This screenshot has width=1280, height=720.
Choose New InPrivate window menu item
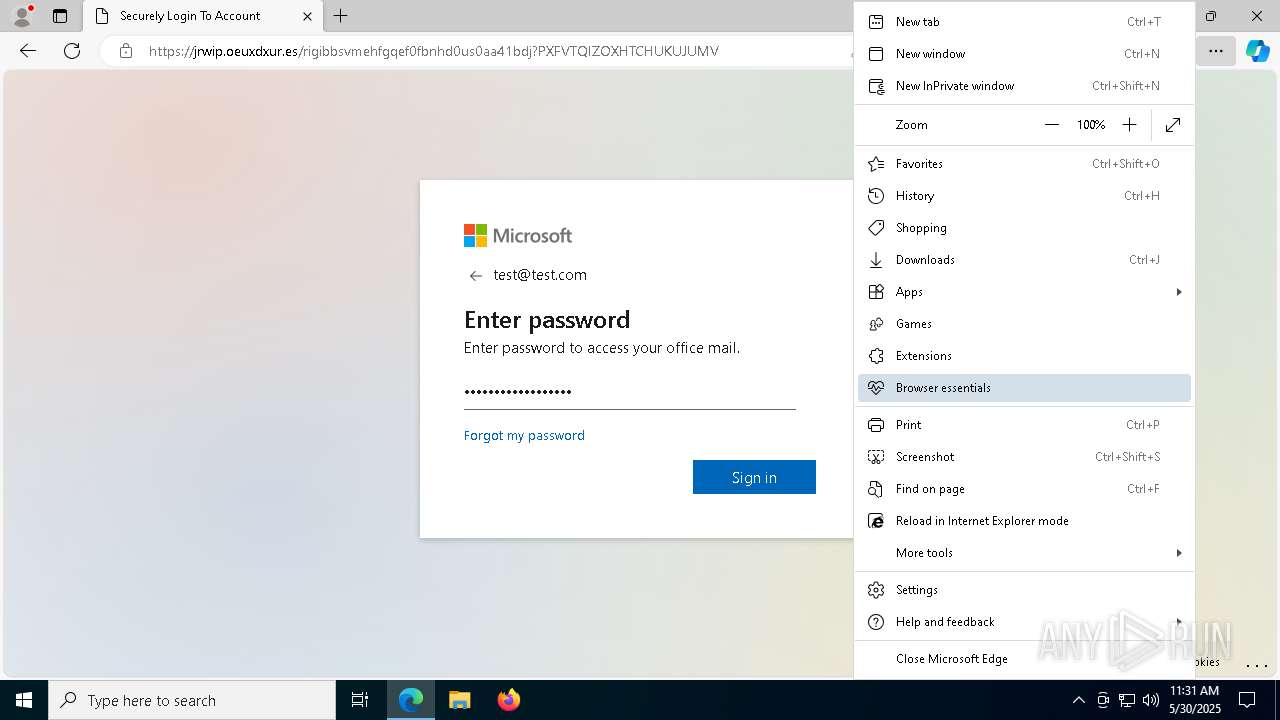pyautogui.click(x=1024, y=86)
